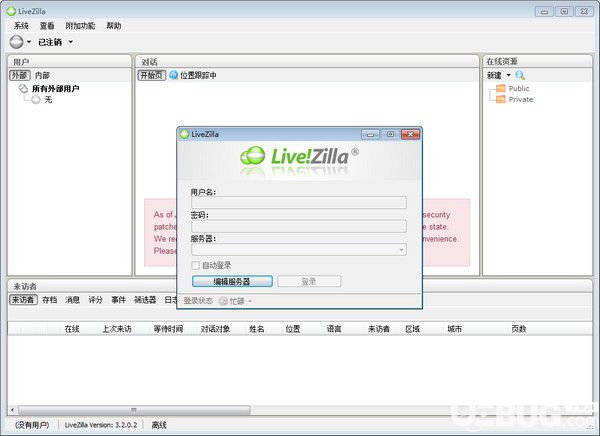Switch to the 评分 tab
Viewport: 600px width, 436px height.
[x=95, y=299]
